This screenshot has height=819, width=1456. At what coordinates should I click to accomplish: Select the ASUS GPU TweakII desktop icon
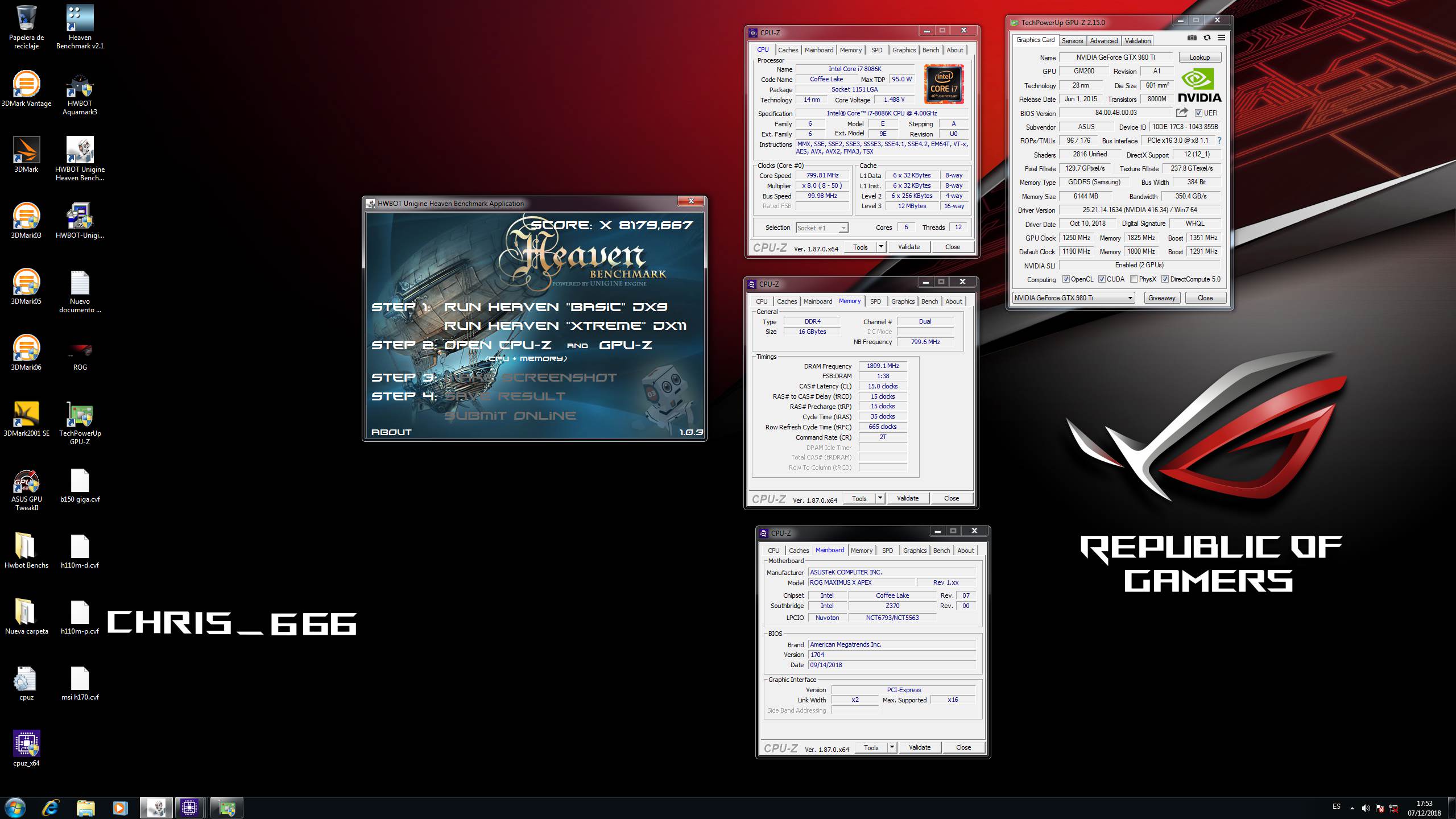tap(26, 489)
